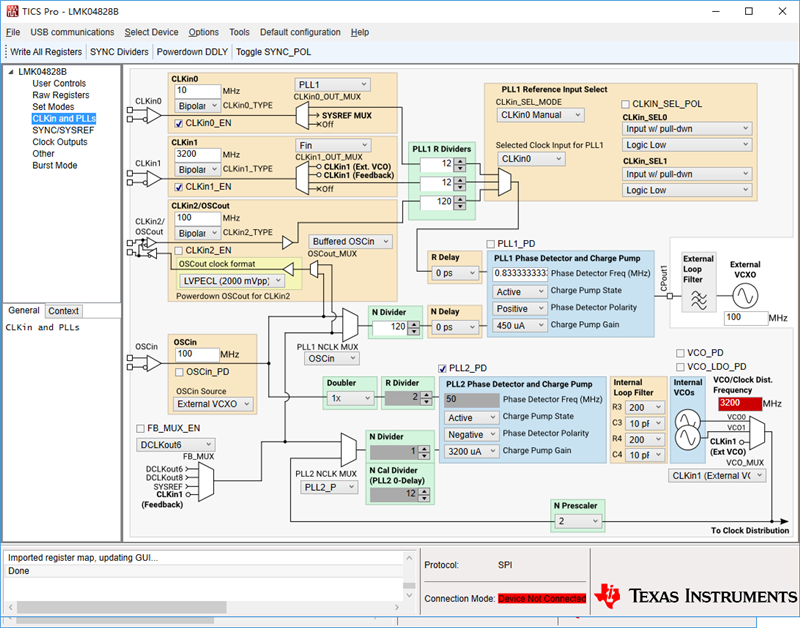Select Clock Outputs in the tree
This screenshot has height=628, width=800.
click(60, 142)
